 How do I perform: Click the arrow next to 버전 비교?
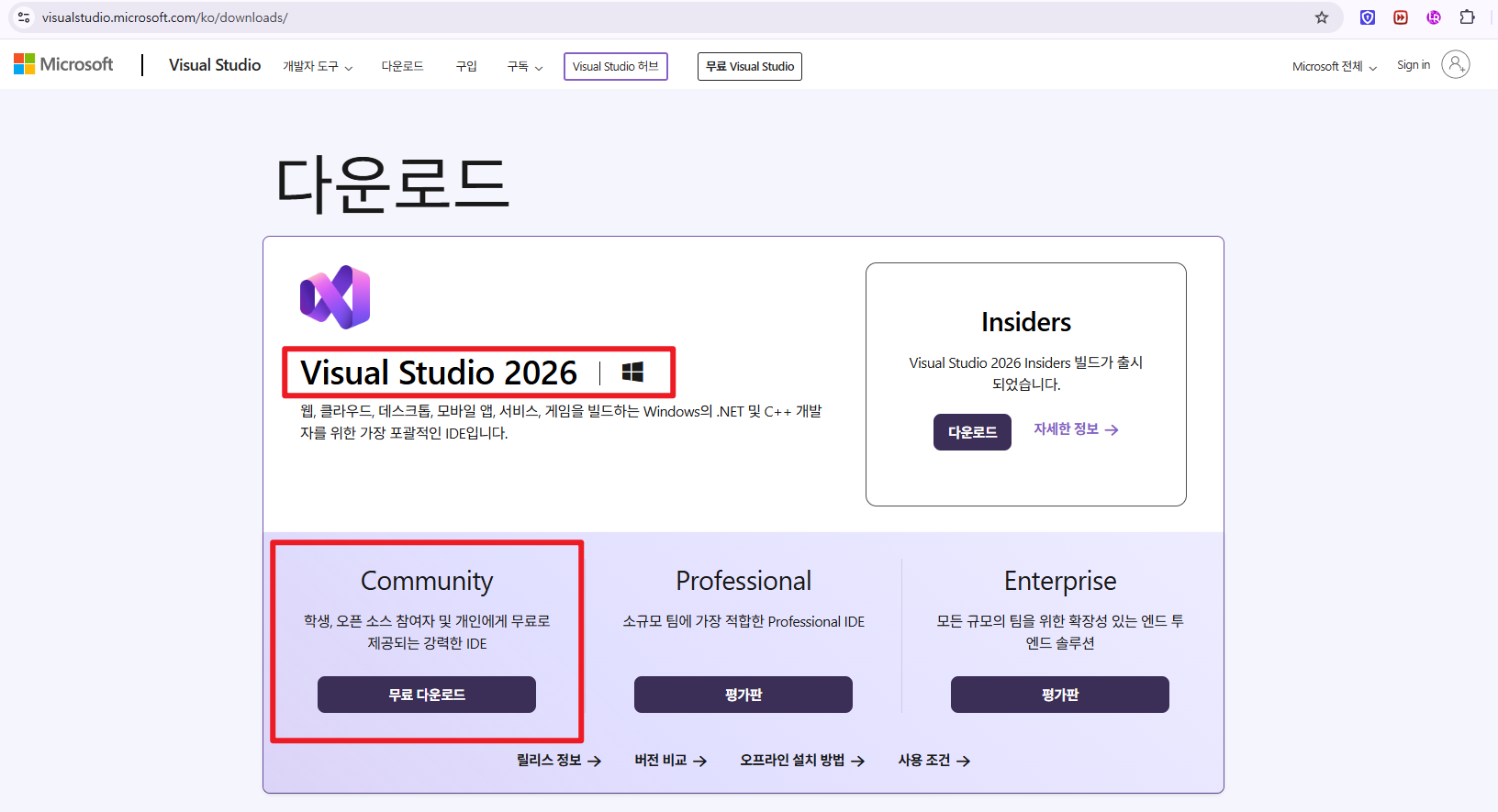[x=700, y=761]
